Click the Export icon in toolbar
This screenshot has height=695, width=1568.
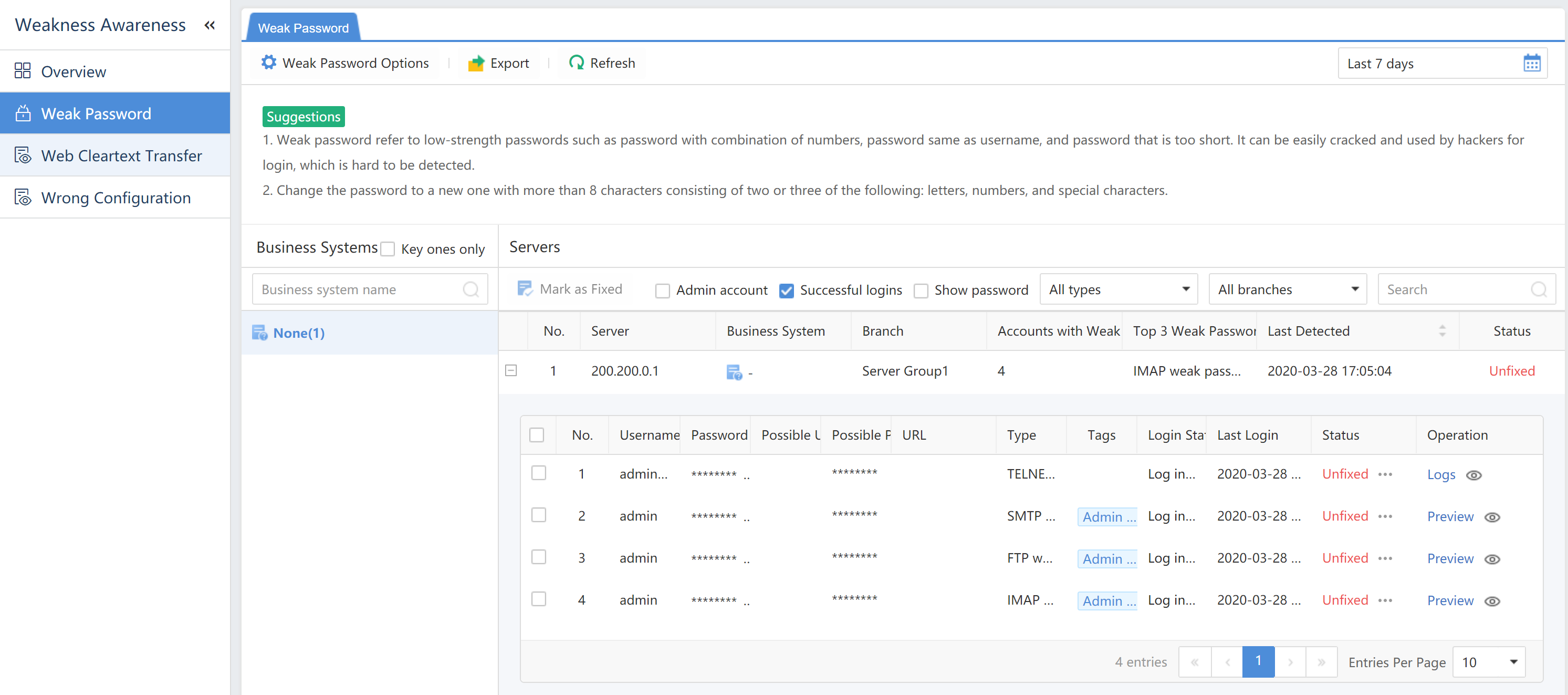(x=475, y=64)
